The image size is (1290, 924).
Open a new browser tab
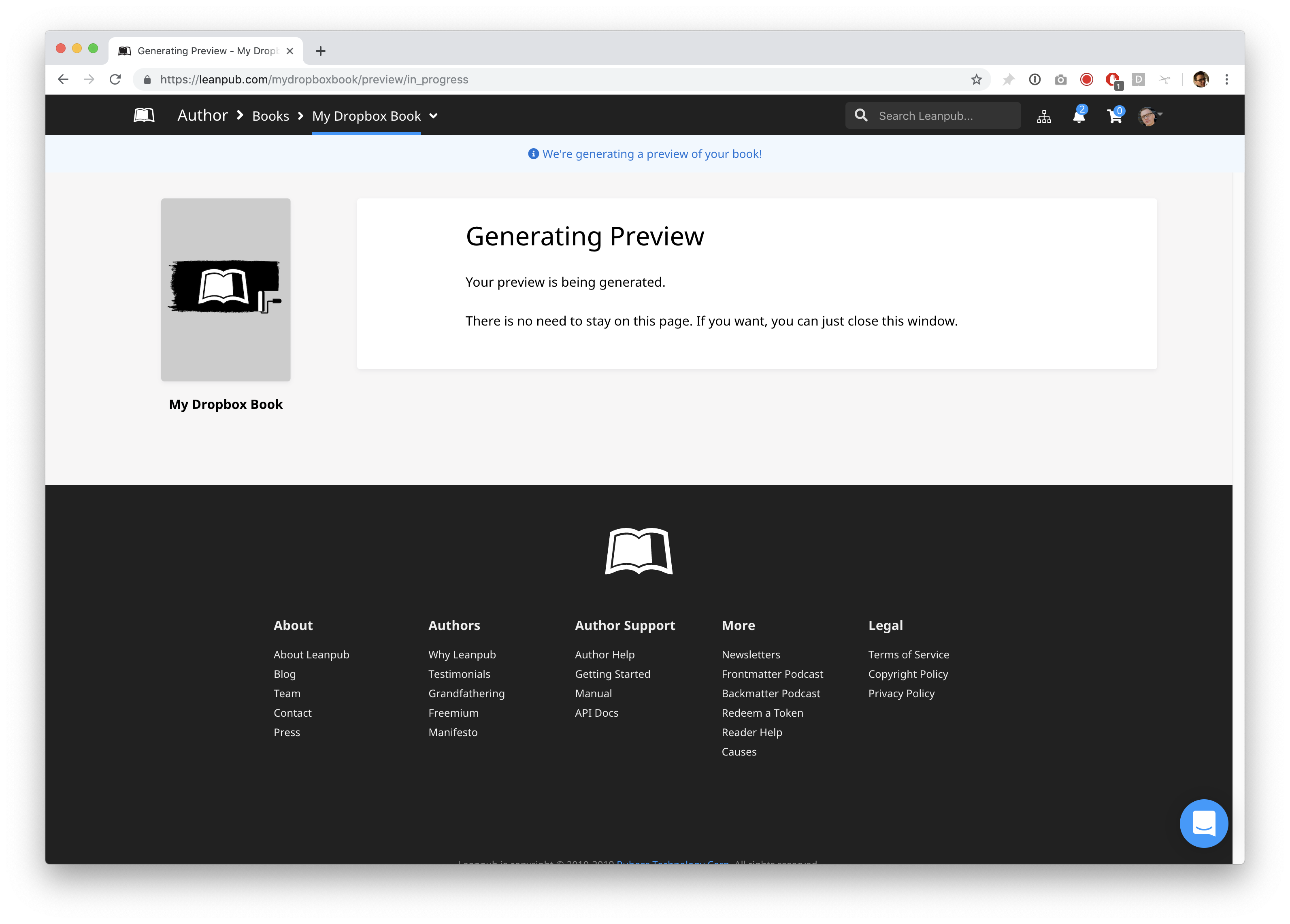click(x=321, y=51)
